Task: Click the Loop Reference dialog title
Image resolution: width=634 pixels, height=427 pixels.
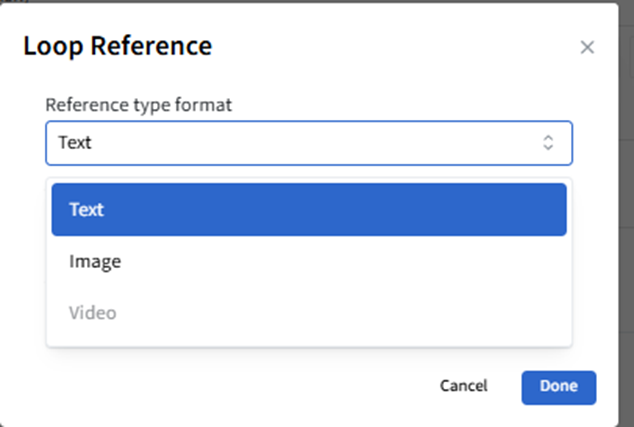Action: (x=117, y=46)
